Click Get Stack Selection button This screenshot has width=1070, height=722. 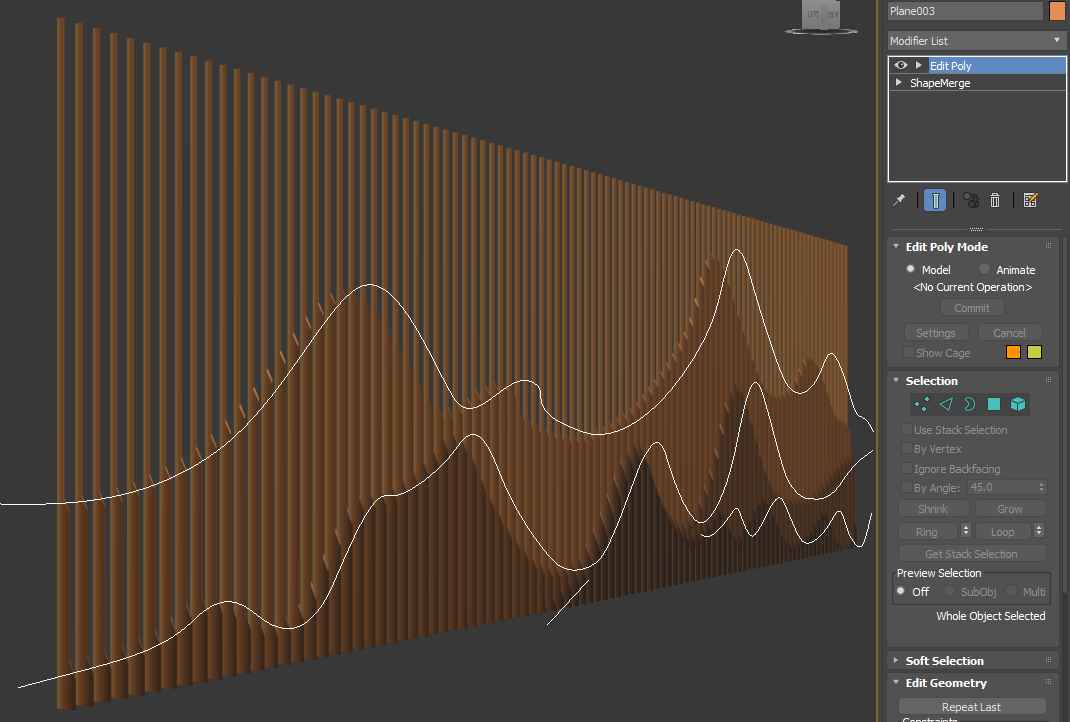click(x=972, y=553)
